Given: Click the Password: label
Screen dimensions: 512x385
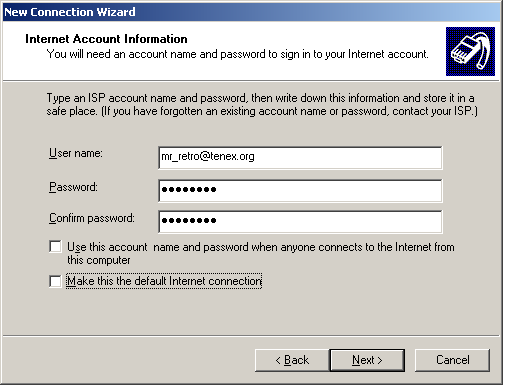Looking at the screenshot, I should click(73, 187).
